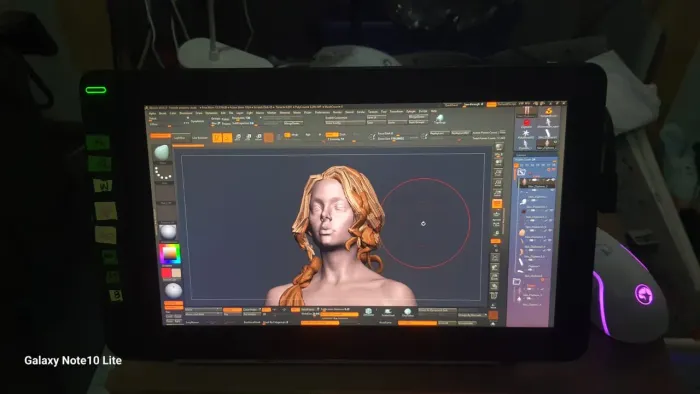The image size is (700, 394).
Task: Open the Document menu
Action: (x=186, y=113)
